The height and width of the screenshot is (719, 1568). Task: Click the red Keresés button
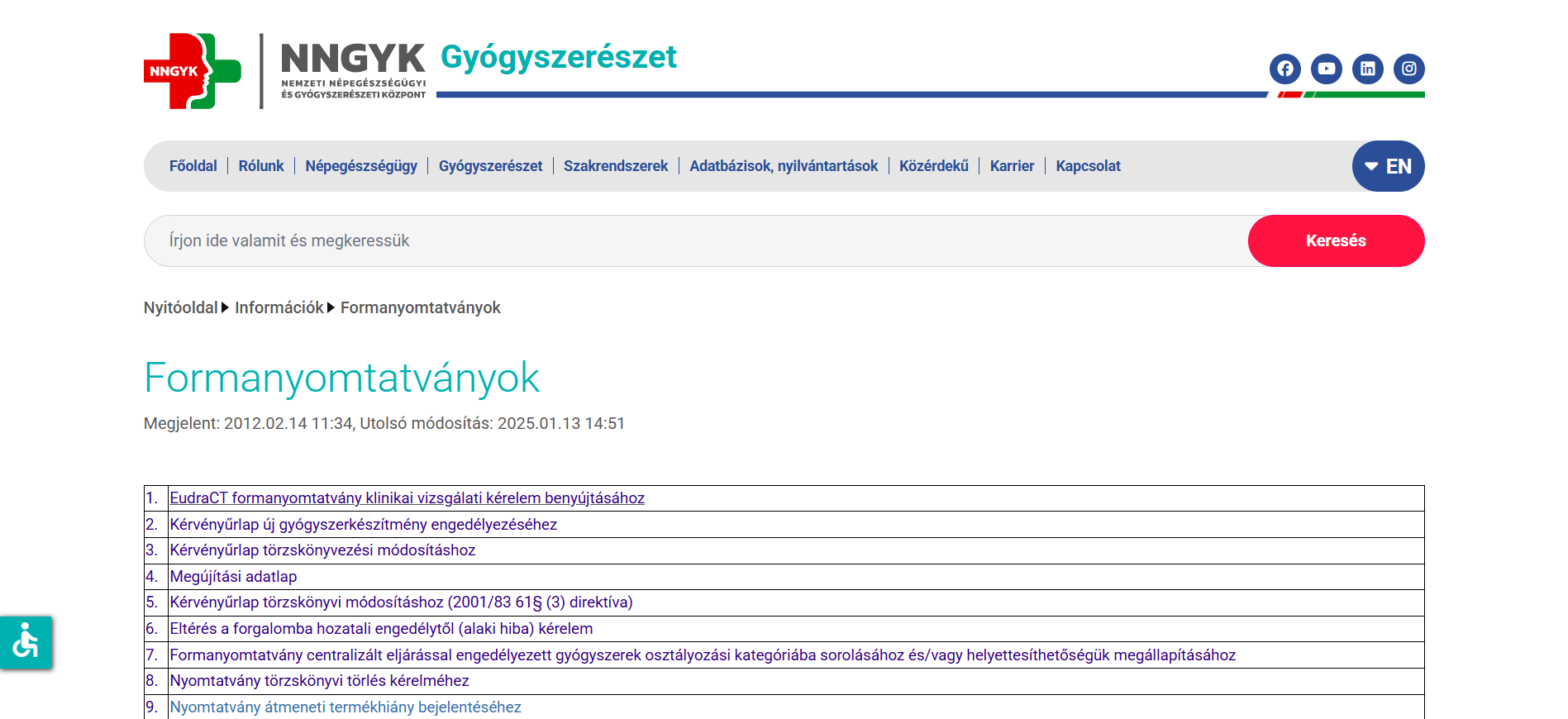pos(1336,240)
